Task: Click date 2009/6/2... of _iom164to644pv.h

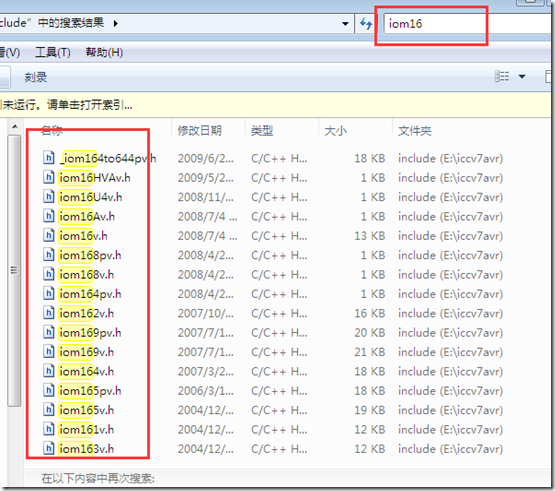Action: pyautogui.click(x=206, y=158)
